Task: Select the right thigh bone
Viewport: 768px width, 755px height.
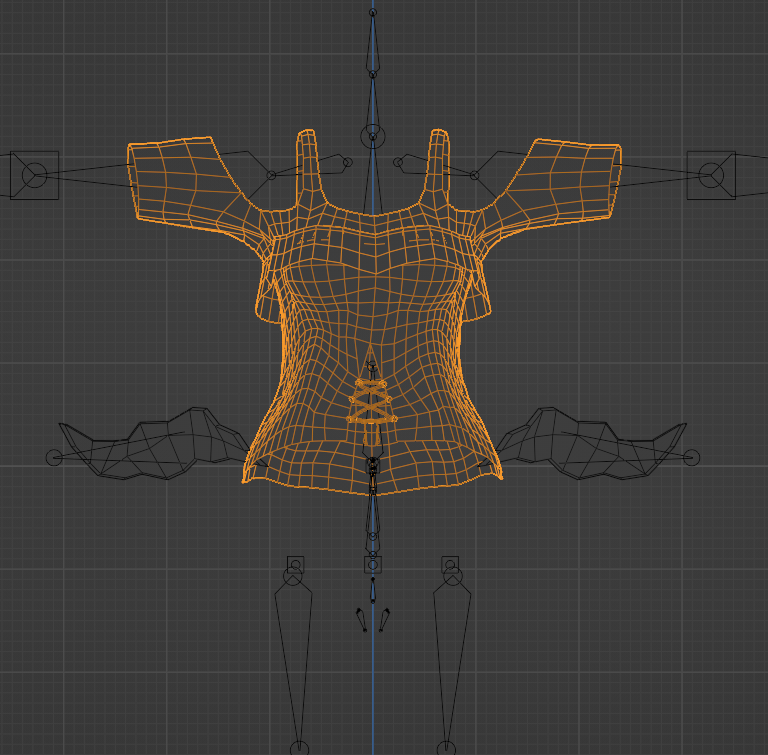Action: 452,661
